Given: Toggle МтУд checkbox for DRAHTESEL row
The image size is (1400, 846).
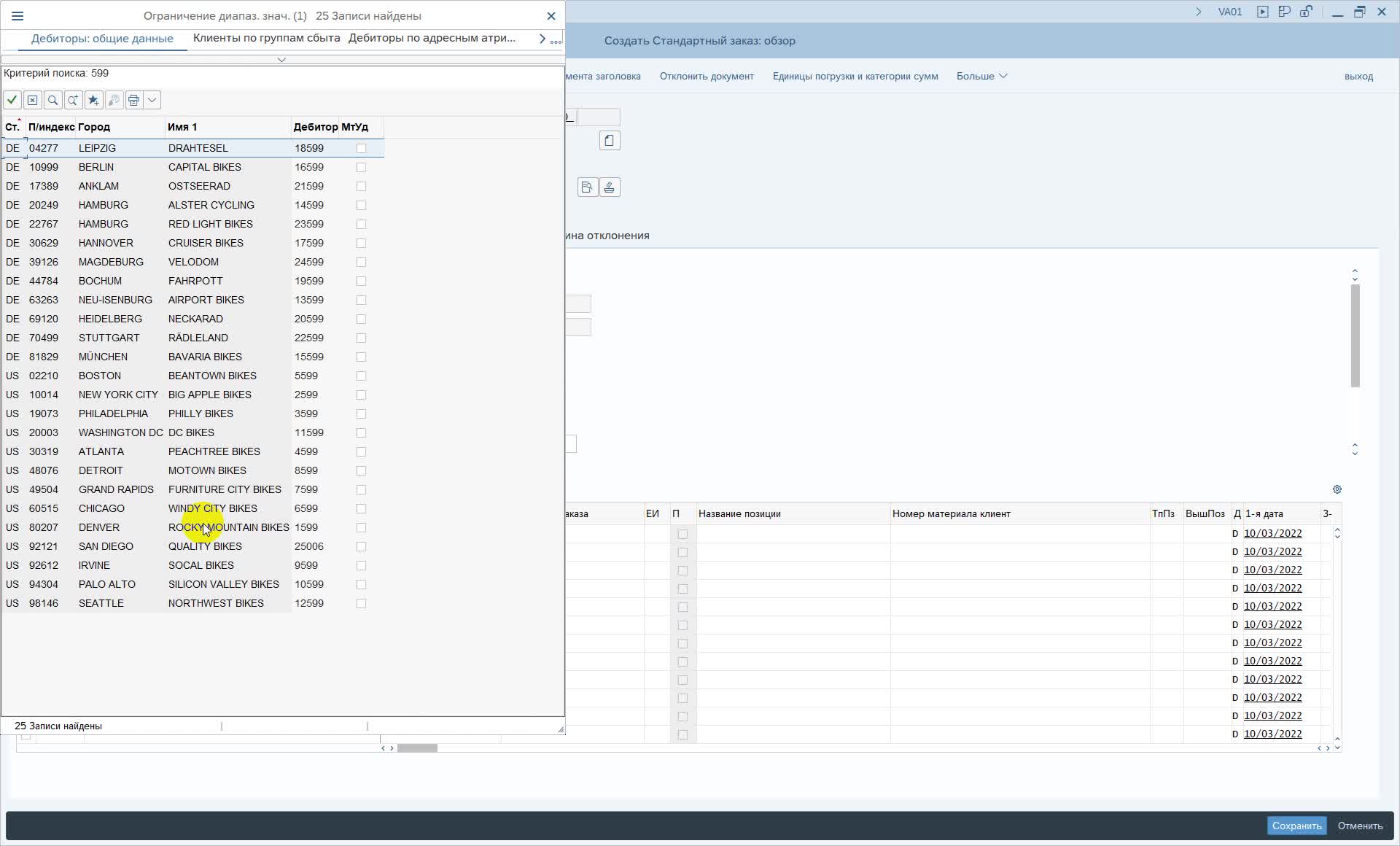Looking at the screenshot, I should pos(361,148).
